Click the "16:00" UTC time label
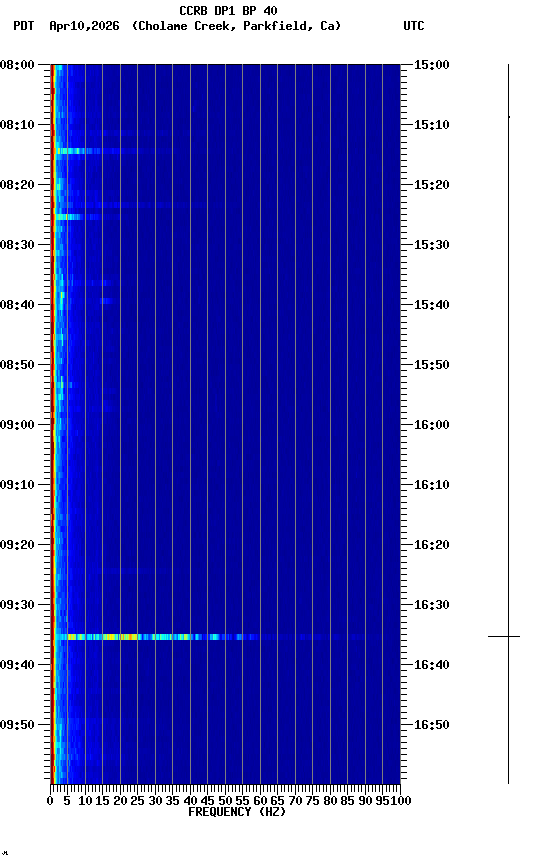This screenshot has width=552, height=864. pos(432,425)
